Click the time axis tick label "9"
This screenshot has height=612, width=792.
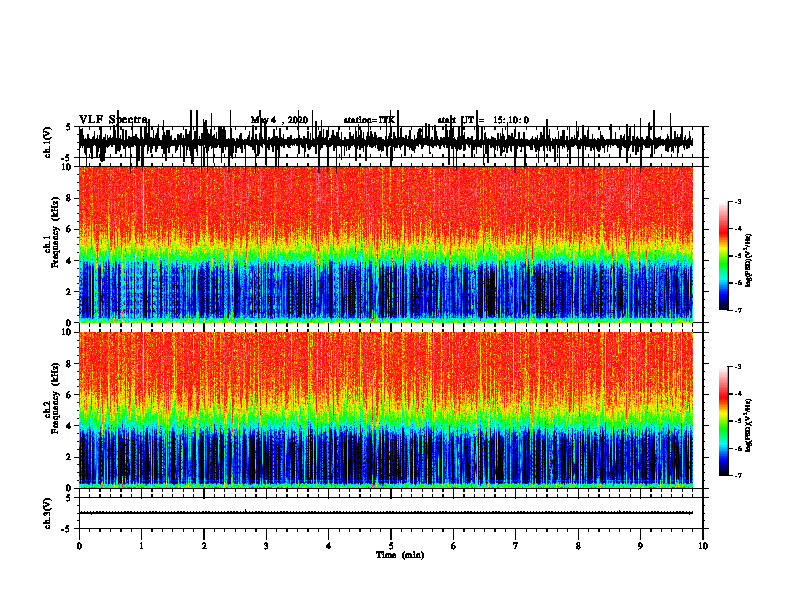640,546
